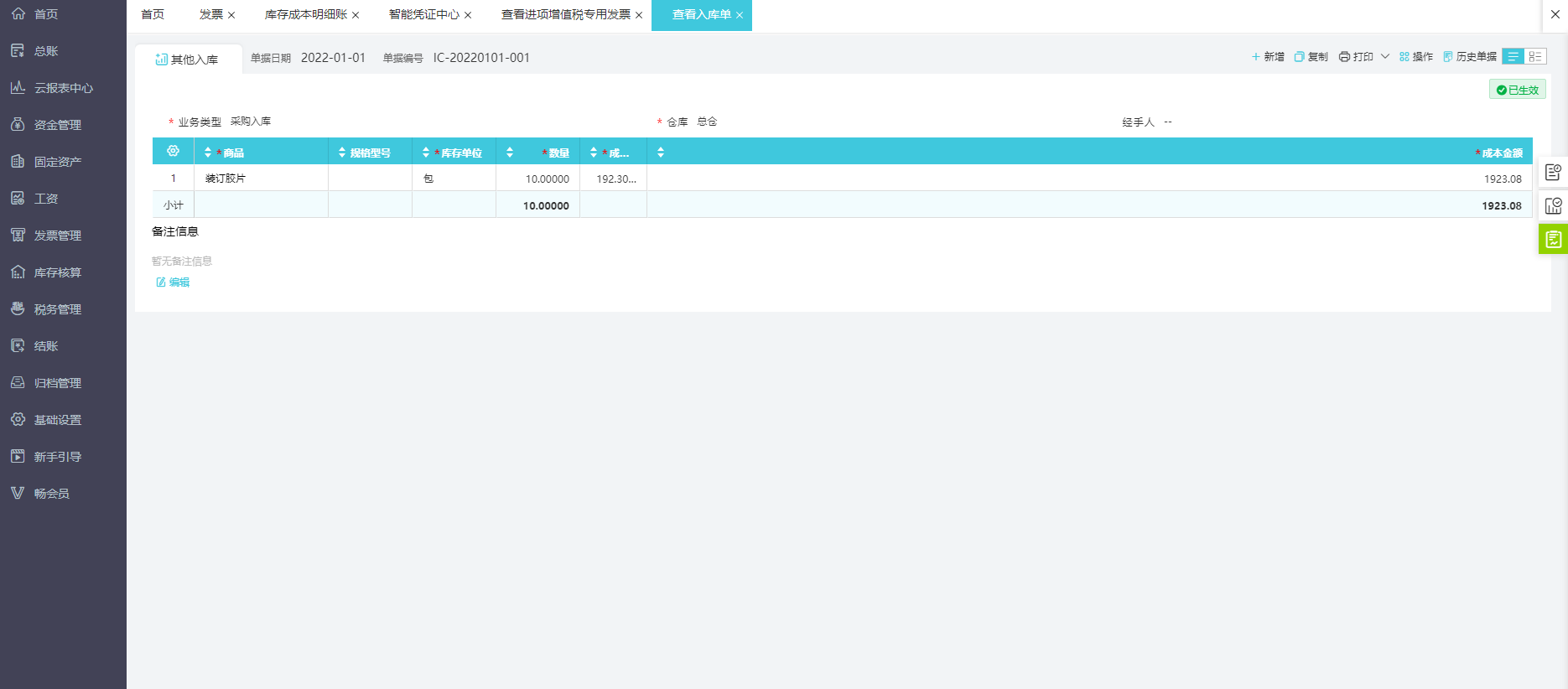The width and height of the screenshot is (1568, 689).
Task: Open 税务管理 tax management in sidebar
Action: point(57,309)
